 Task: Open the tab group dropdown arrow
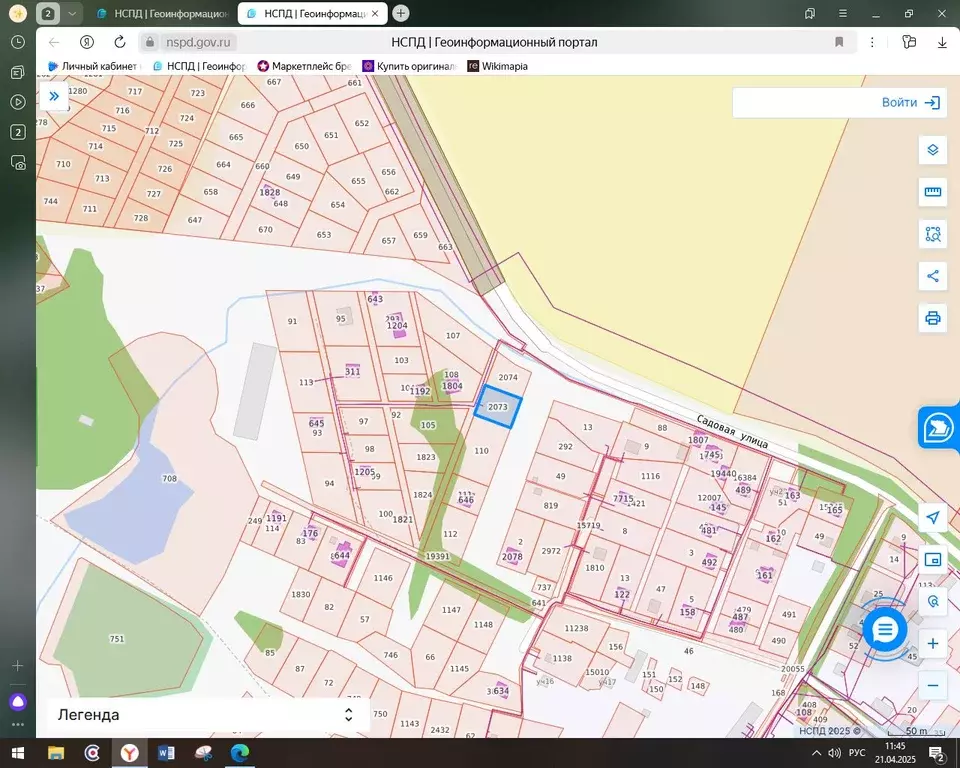pos(72,13)
